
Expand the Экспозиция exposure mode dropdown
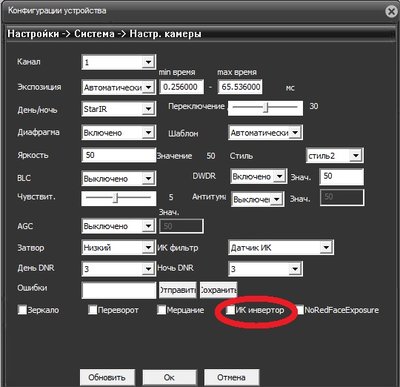118,87
